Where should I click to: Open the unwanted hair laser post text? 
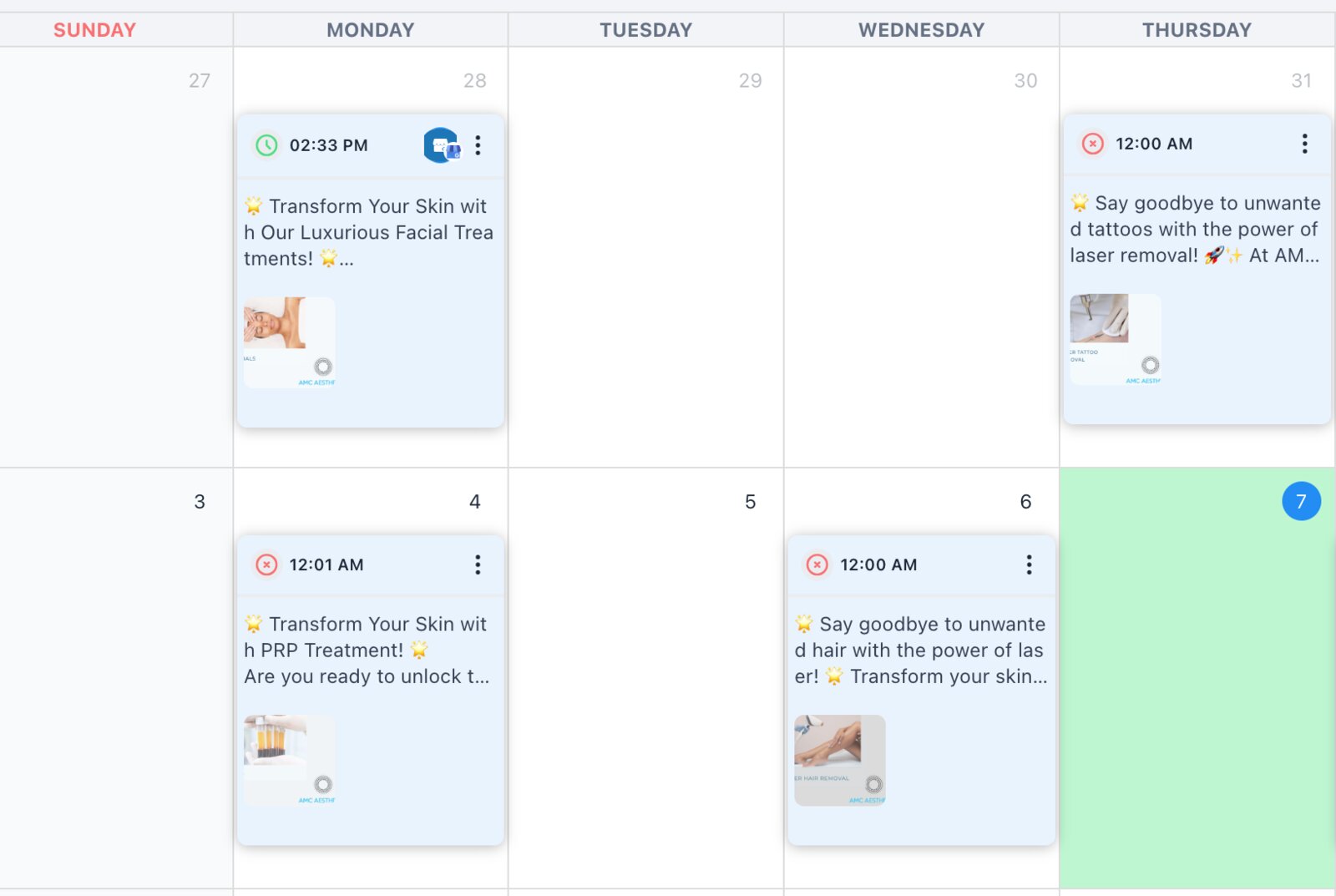click(x=921, y=650)
